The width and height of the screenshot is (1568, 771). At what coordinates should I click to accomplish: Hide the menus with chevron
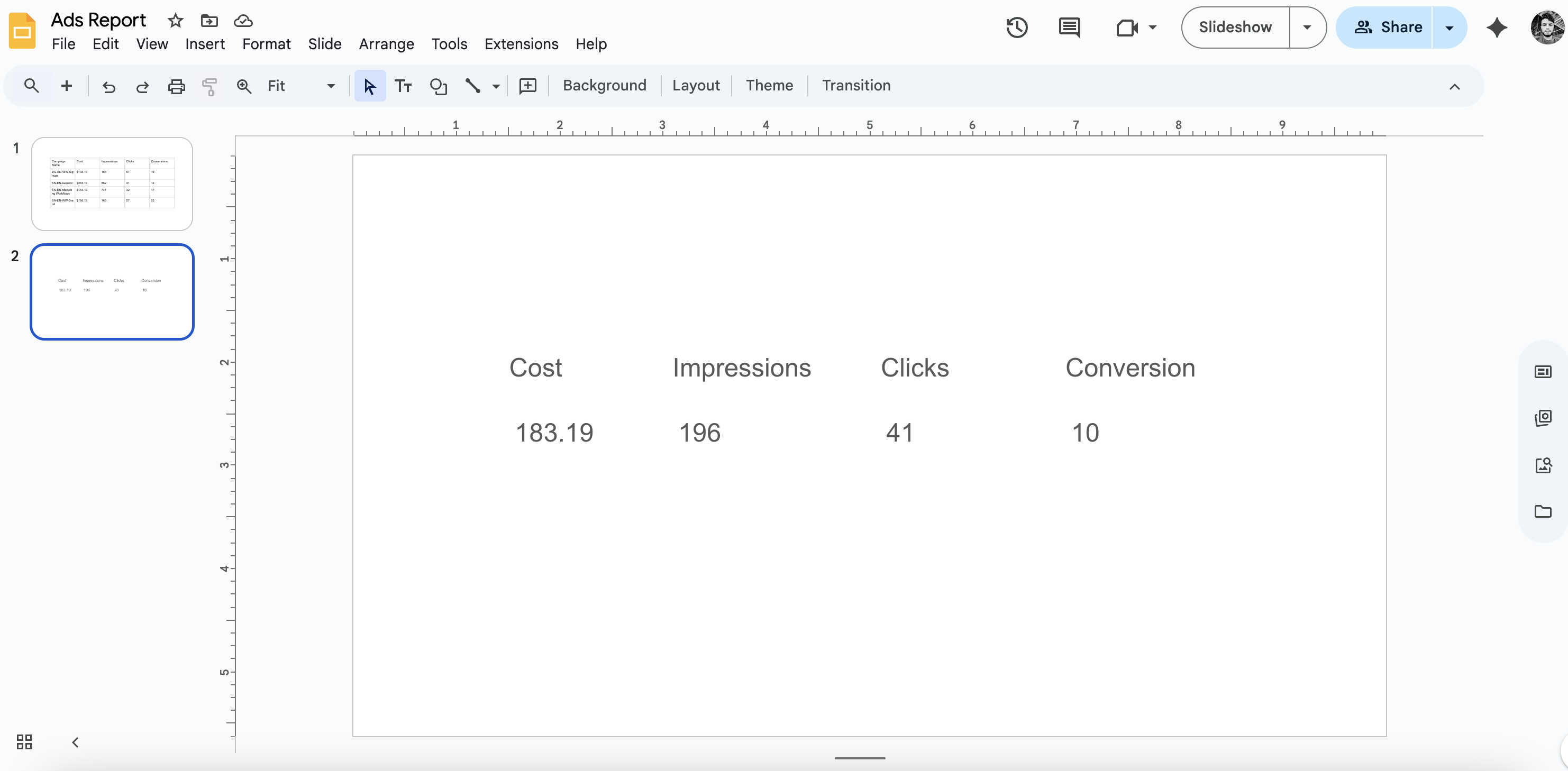(x=1454, y=86)
